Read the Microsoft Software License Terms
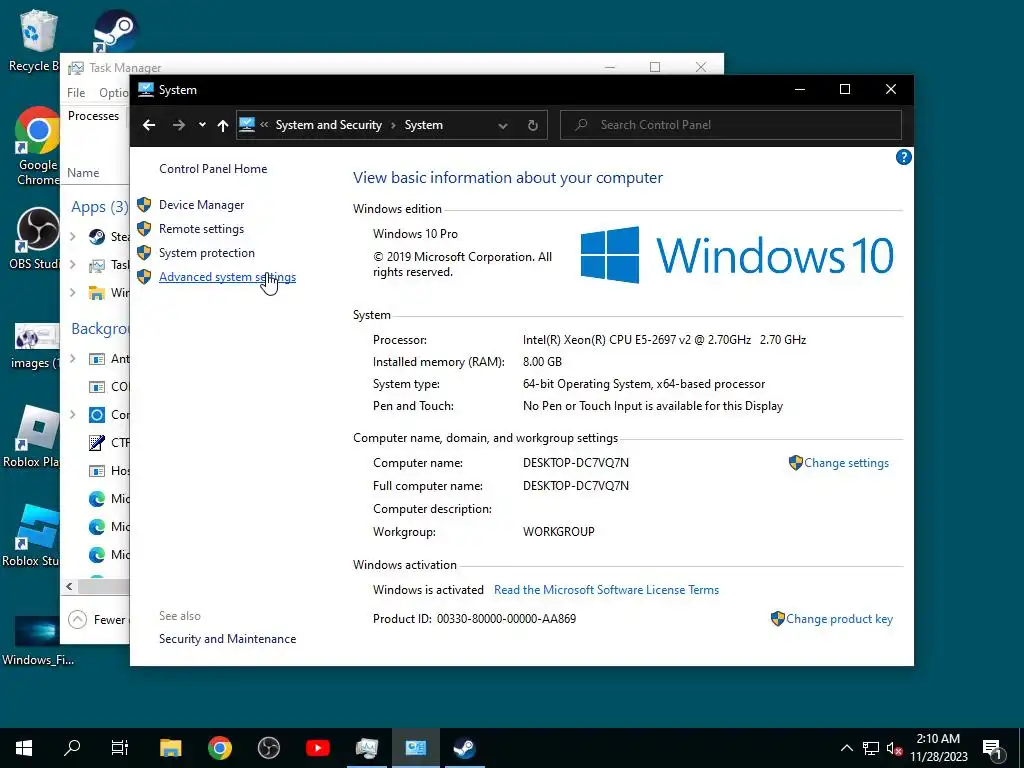Screen dimensions: 1024x768 pos(606,590)
